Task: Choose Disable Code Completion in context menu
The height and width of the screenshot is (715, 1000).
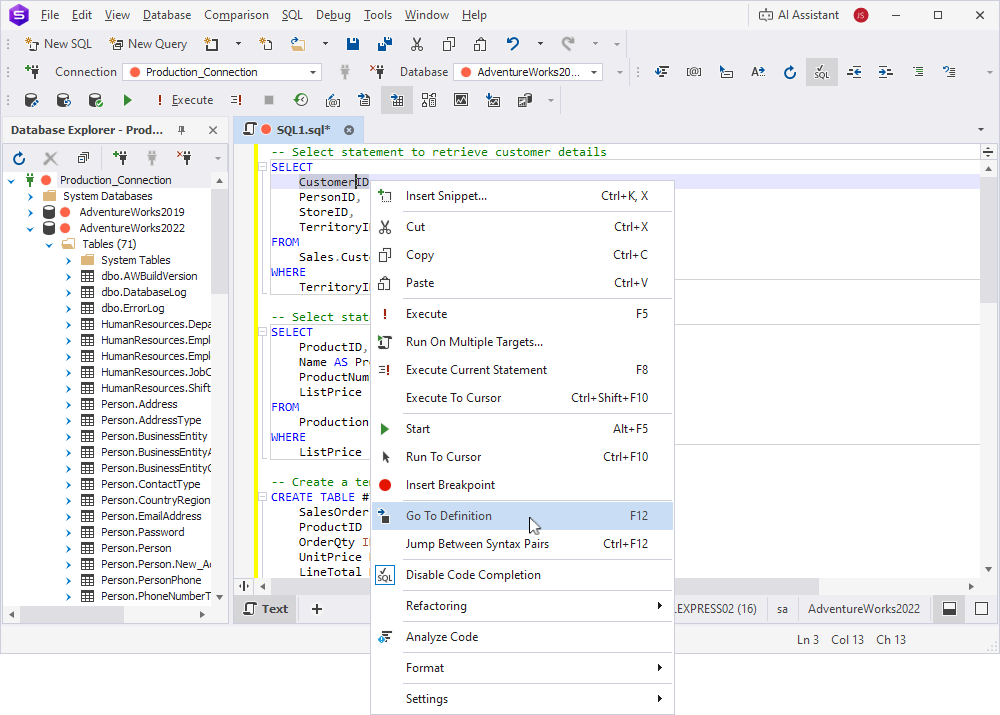Action: click(x=473, y=575)
